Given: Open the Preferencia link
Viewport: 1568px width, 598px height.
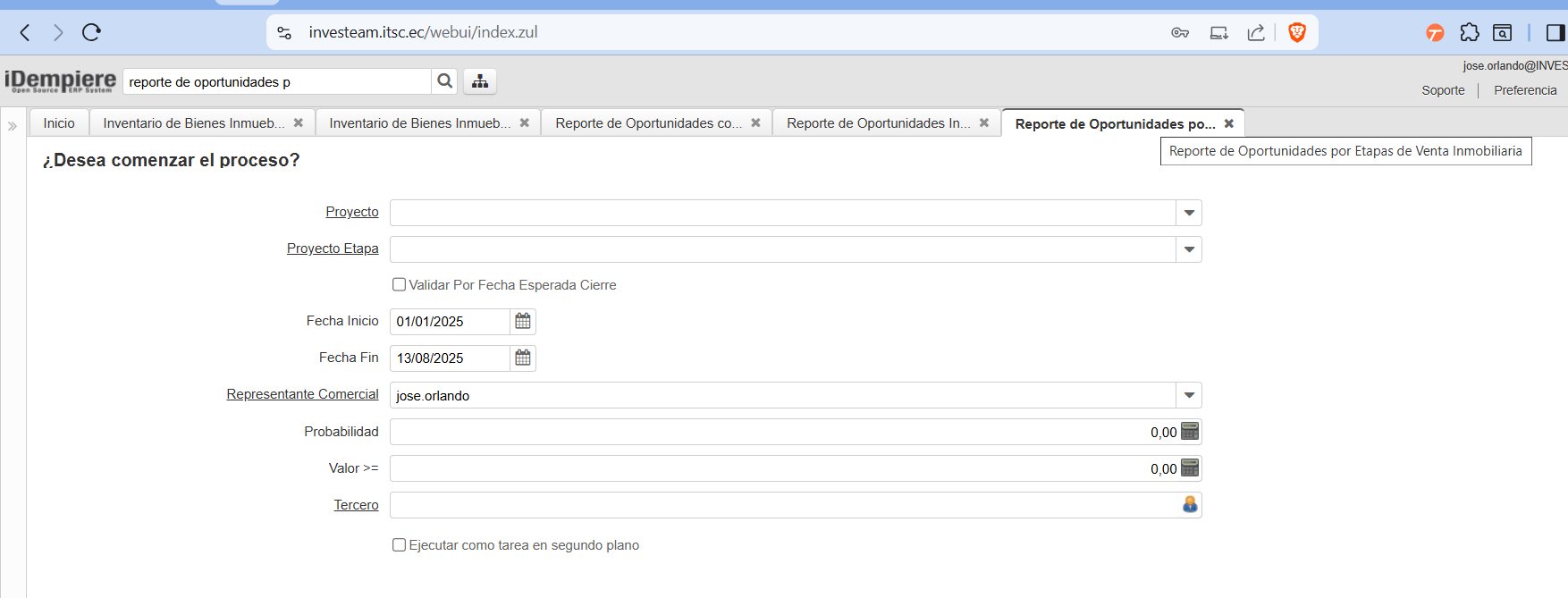Looking at the screenshot, I should (x=1525, y=90).
